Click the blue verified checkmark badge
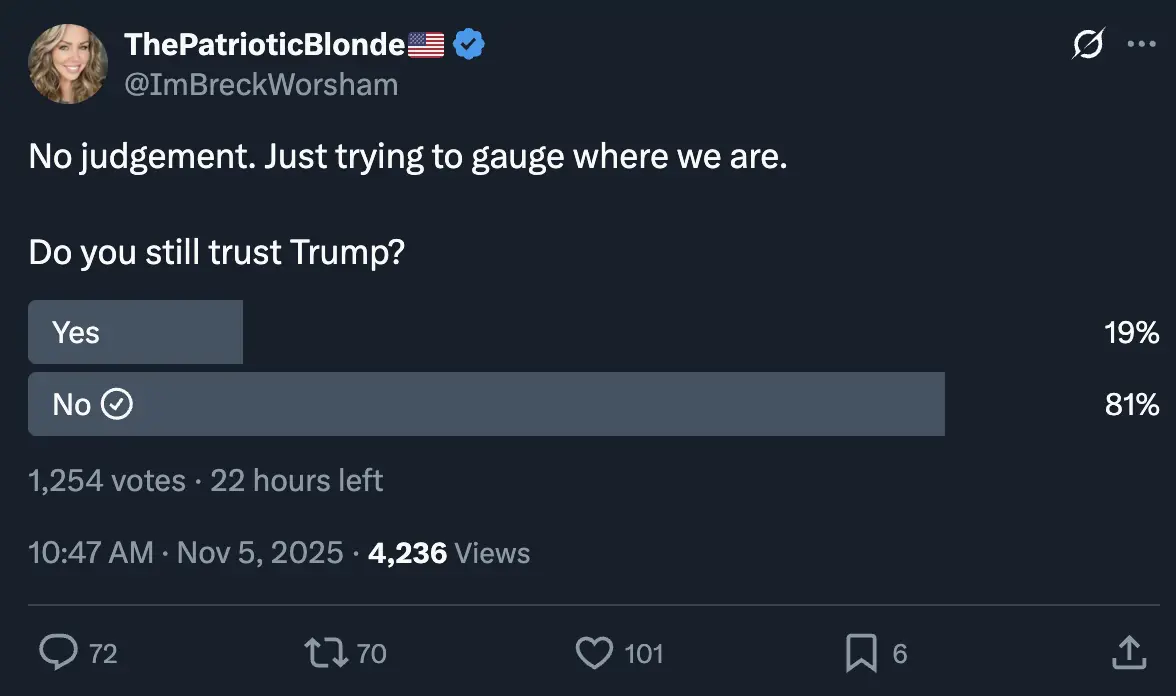 click(470, 44)
